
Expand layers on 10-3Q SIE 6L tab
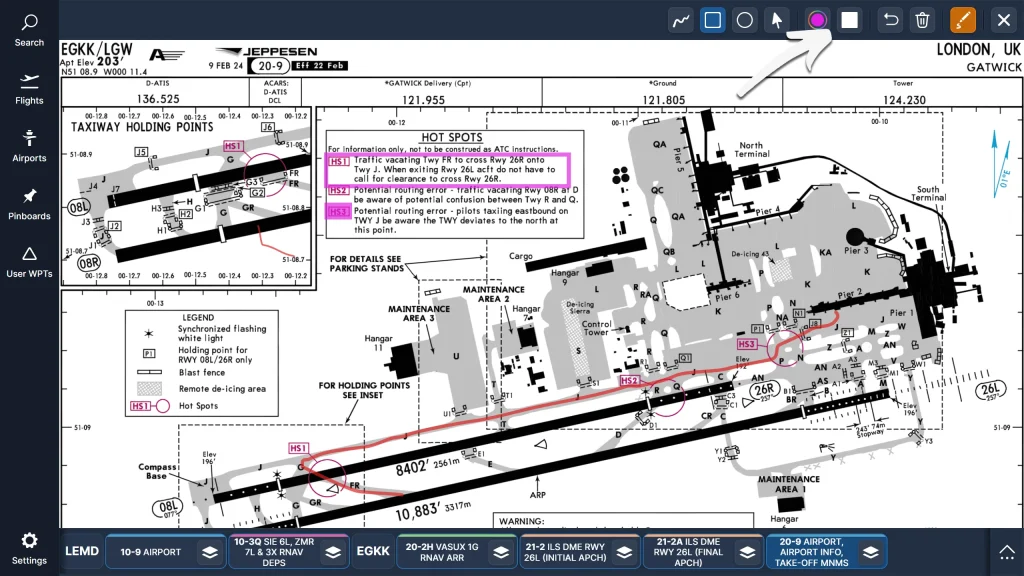333,552
